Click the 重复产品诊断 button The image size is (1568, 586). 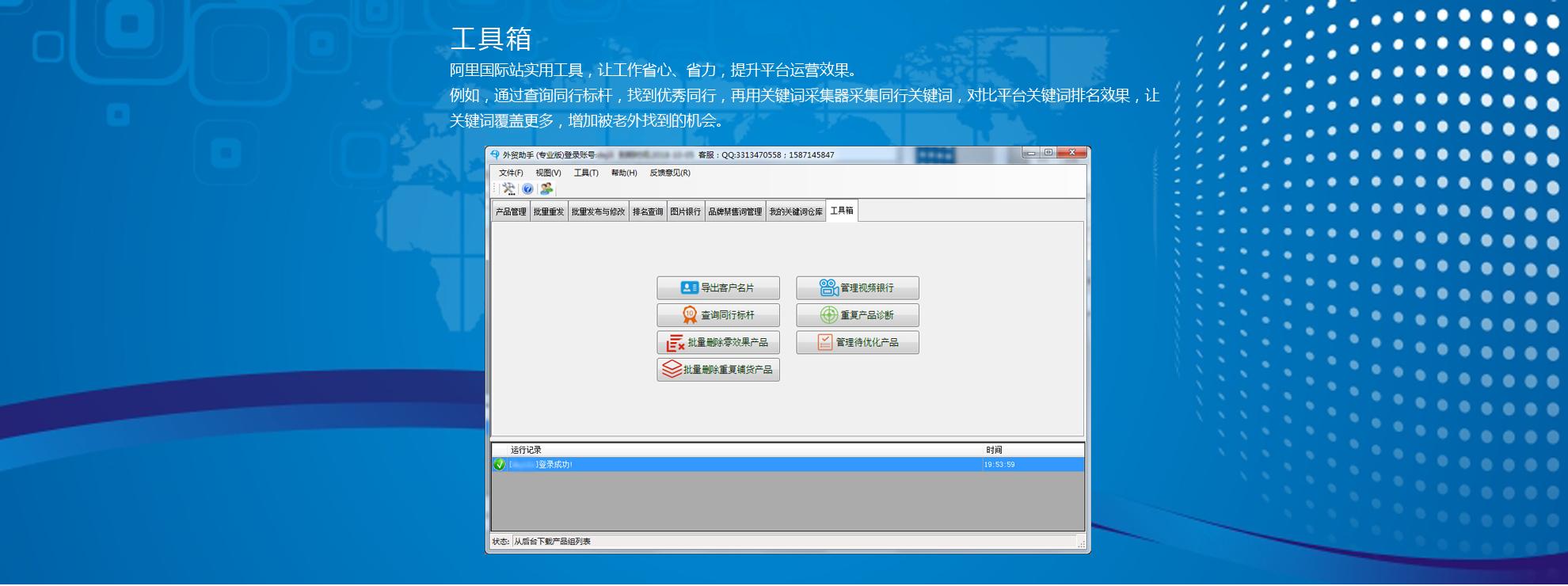858,315
